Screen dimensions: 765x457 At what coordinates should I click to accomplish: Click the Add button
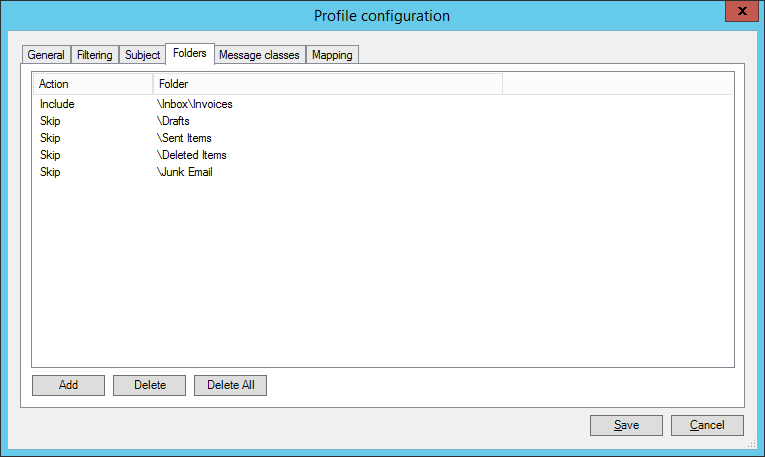tap(68, 385)
